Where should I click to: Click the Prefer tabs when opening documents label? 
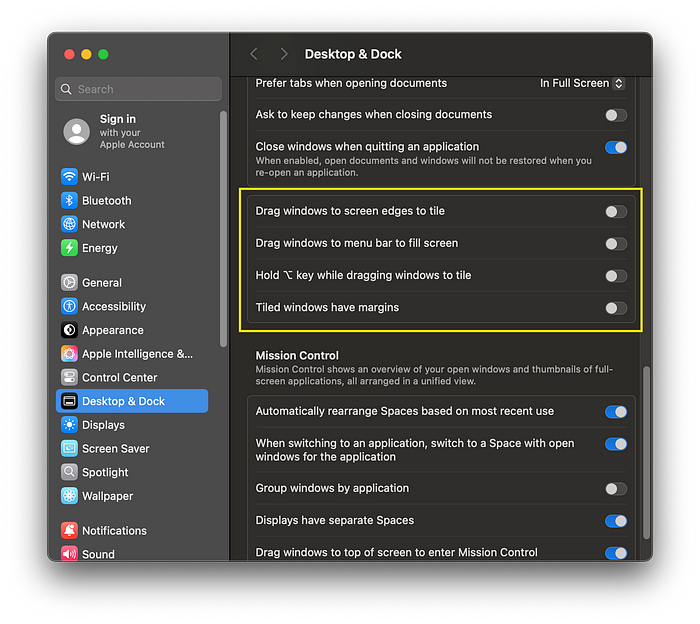click(x=351, y=83)
